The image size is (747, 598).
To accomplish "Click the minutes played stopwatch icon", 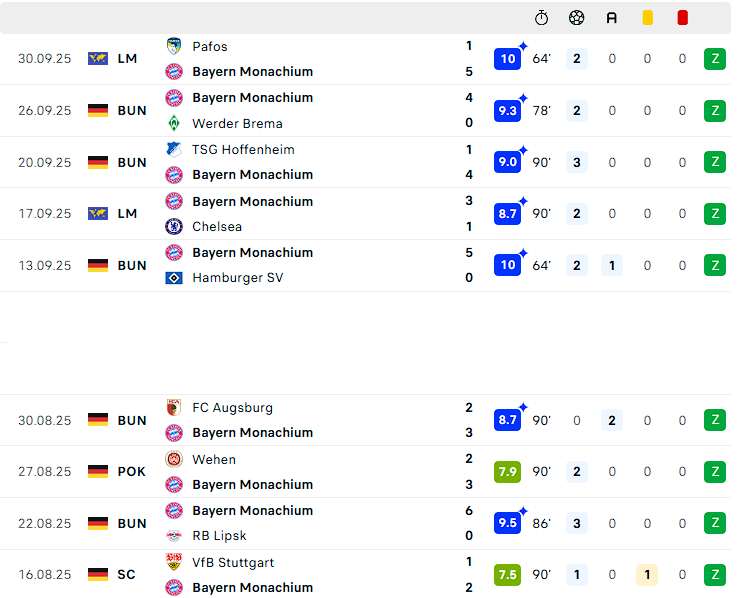I will (x=541, y=18).
